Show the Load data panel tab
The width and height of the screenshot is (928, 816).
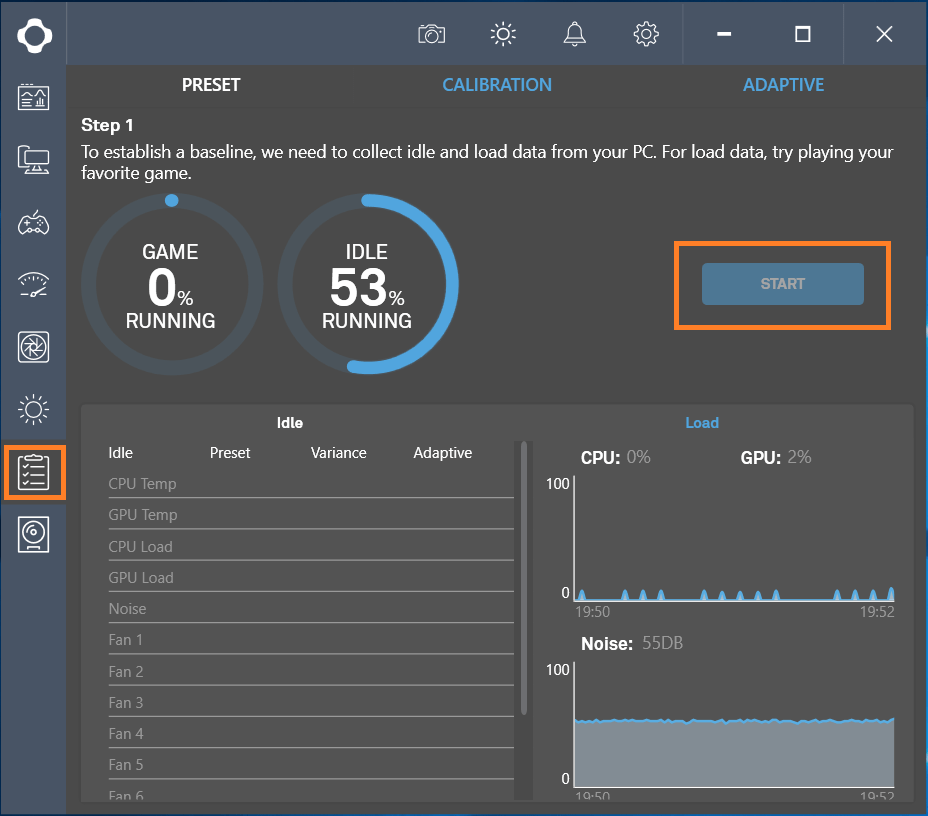pyautogui.click(x=701, y=423)
